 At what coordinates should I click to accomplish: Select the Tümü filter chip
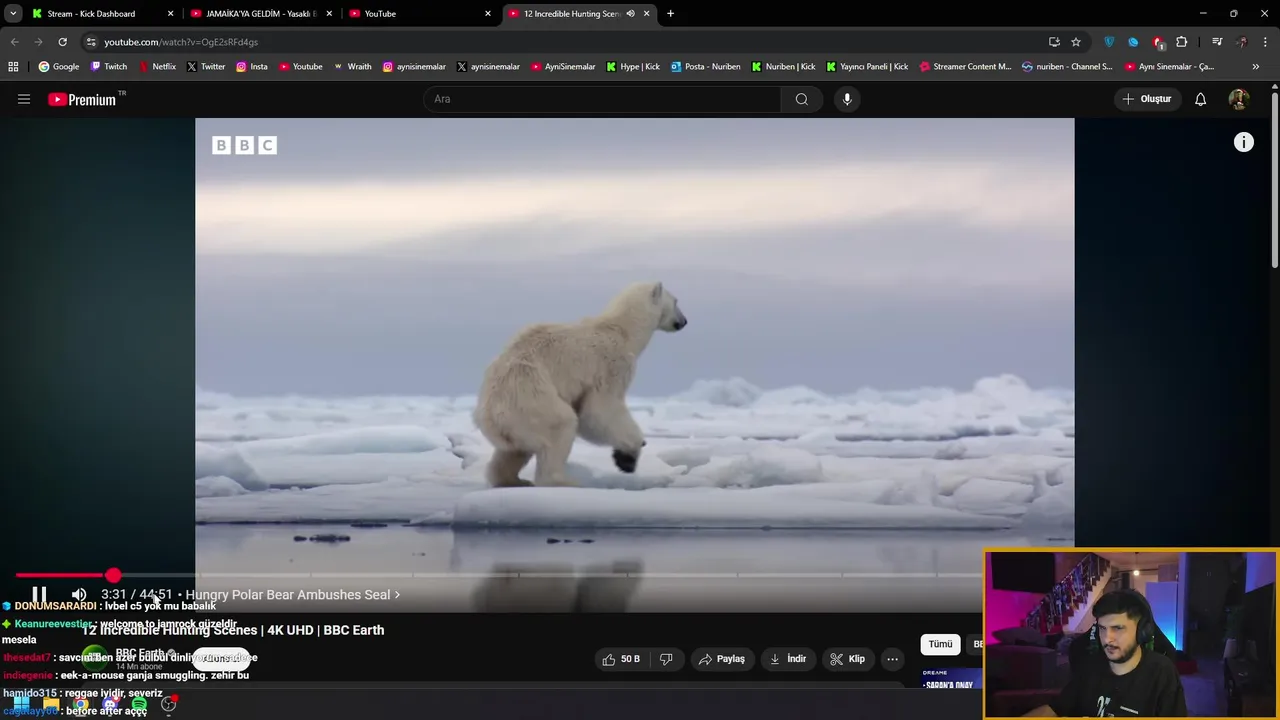pos(940,644)
